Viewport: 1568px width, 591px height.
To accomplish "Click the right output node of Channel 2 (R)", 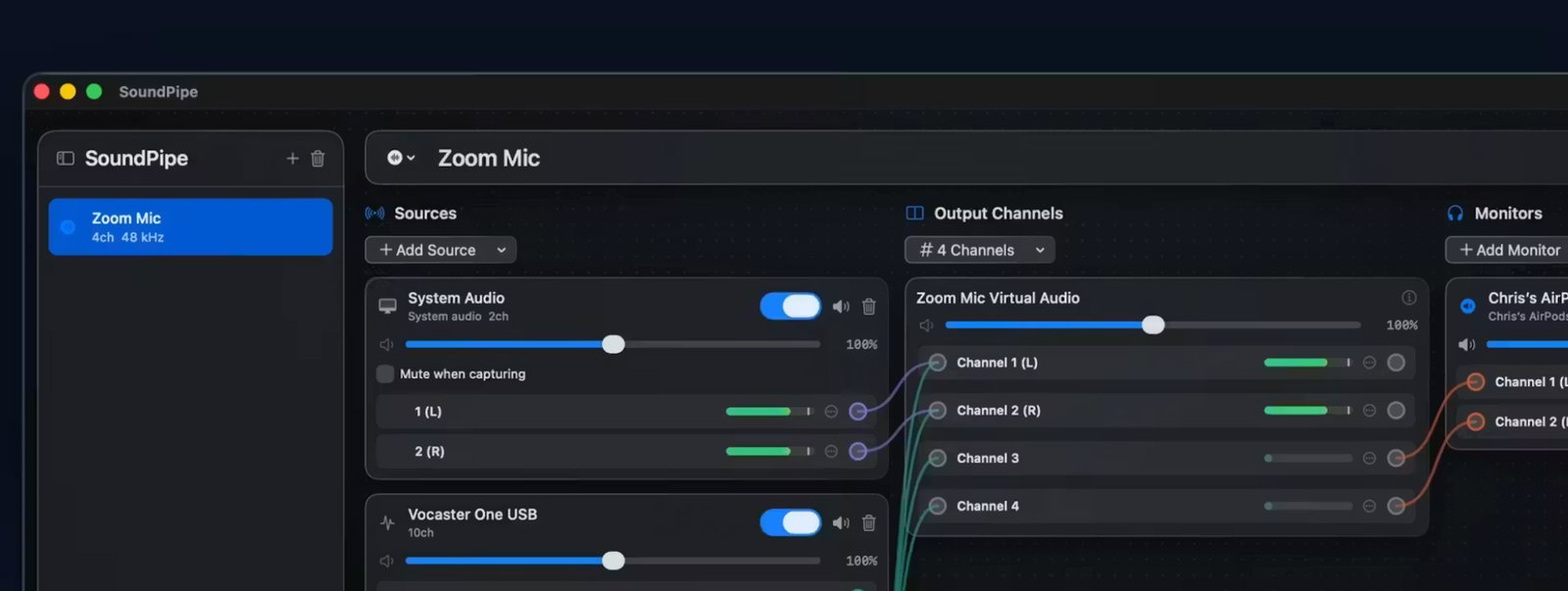I will pos(1396,410).
